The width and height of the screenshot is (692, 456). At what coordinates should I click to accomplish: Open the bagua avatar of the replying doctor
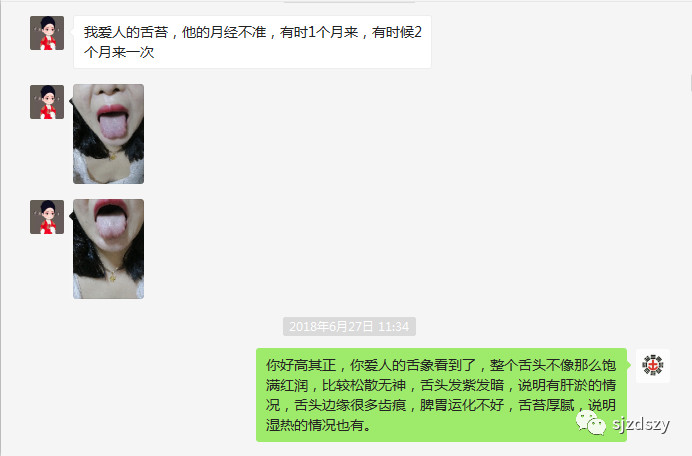point(653,366)
